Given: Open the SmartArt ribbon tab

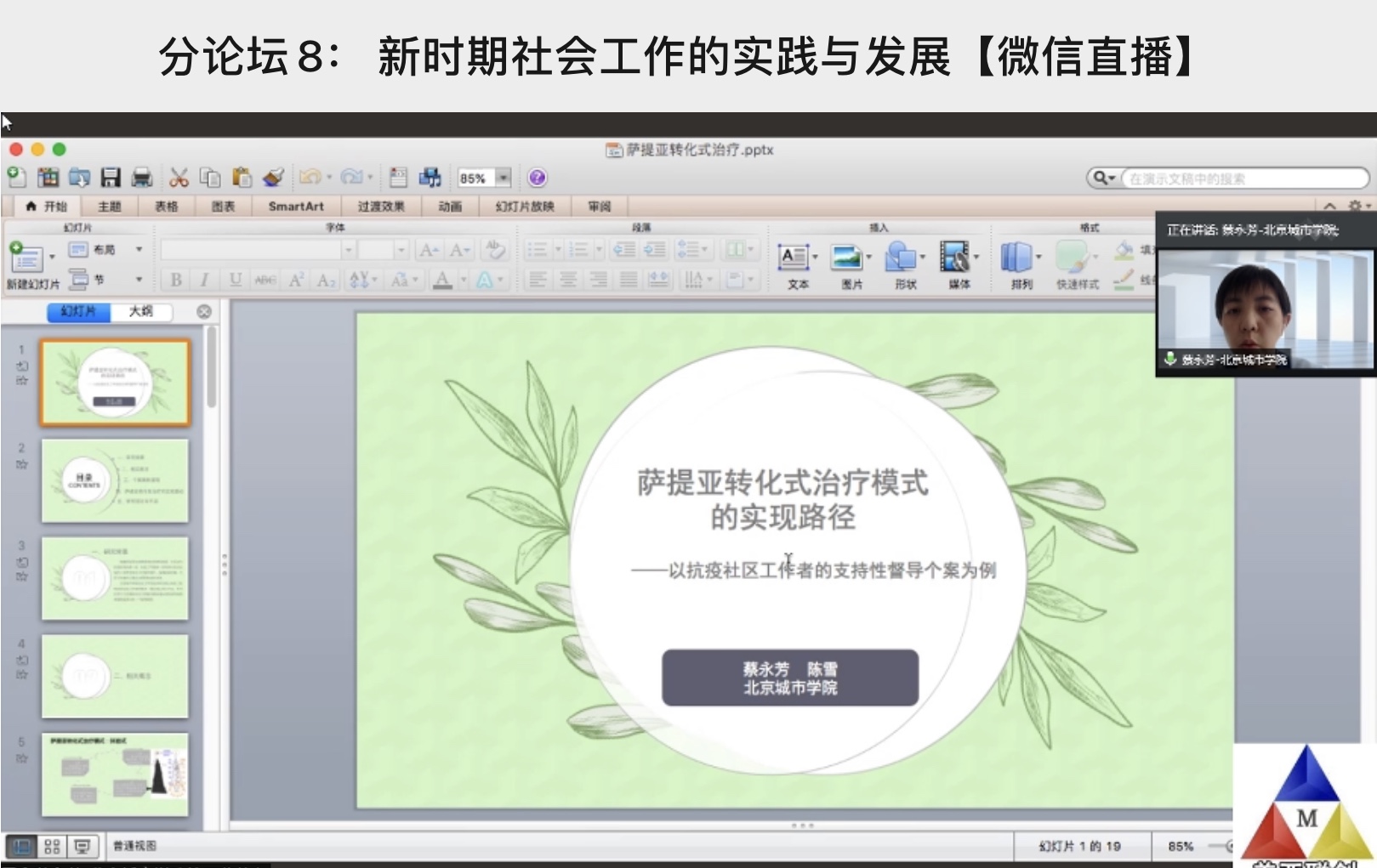Looking at the screenshot, I should [x=296, y=207].
